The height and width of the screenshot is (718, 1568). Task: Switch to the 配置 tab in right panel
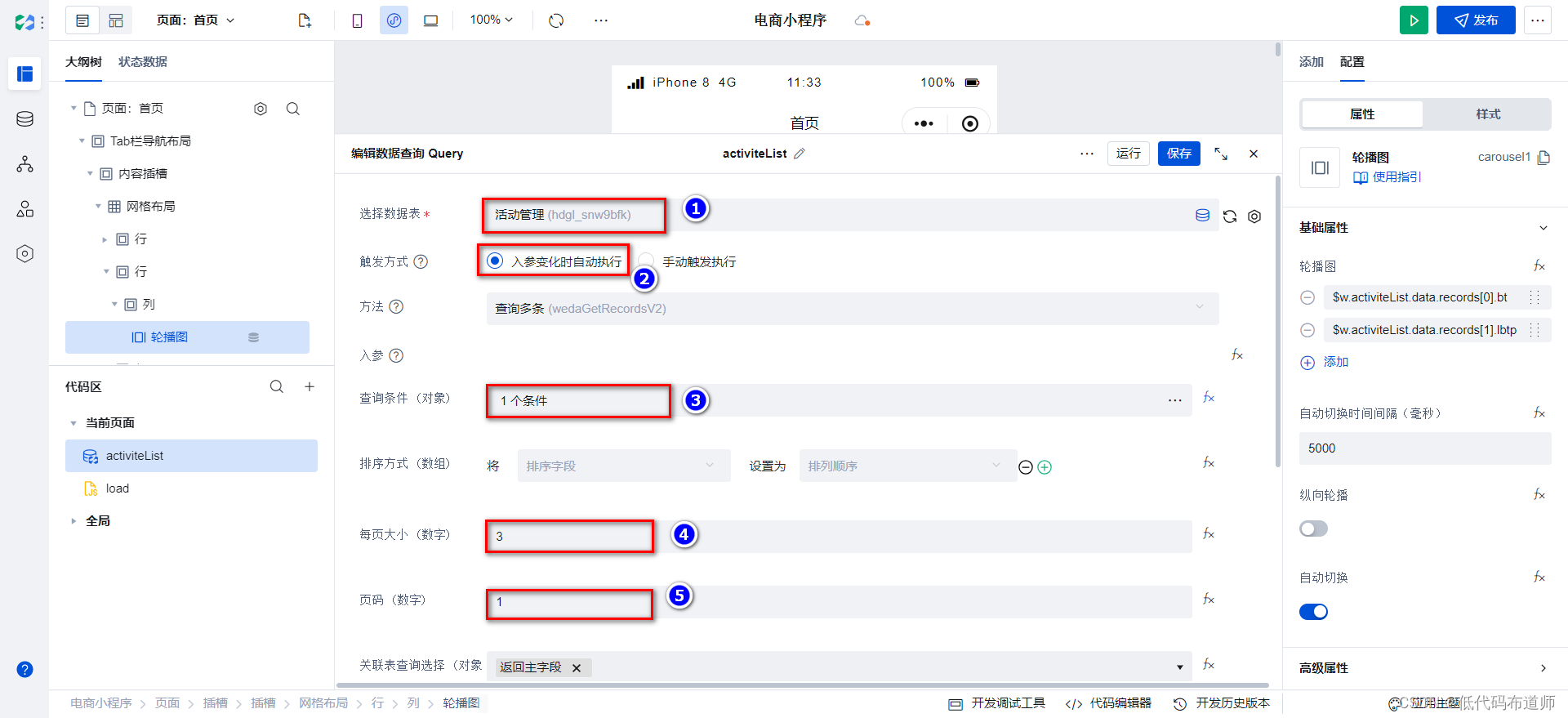click(1352, 62)
